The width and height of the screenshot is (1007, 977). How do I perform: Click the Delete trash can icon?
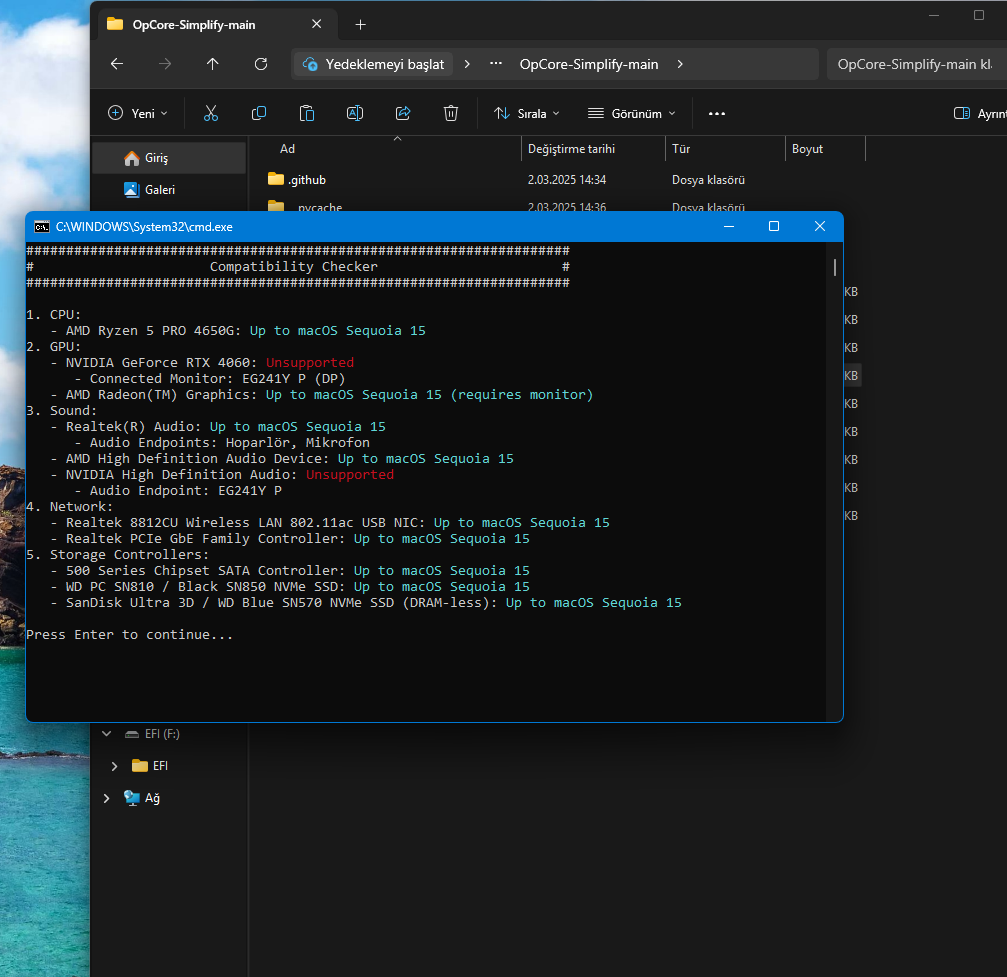click(x=451, y=114)
